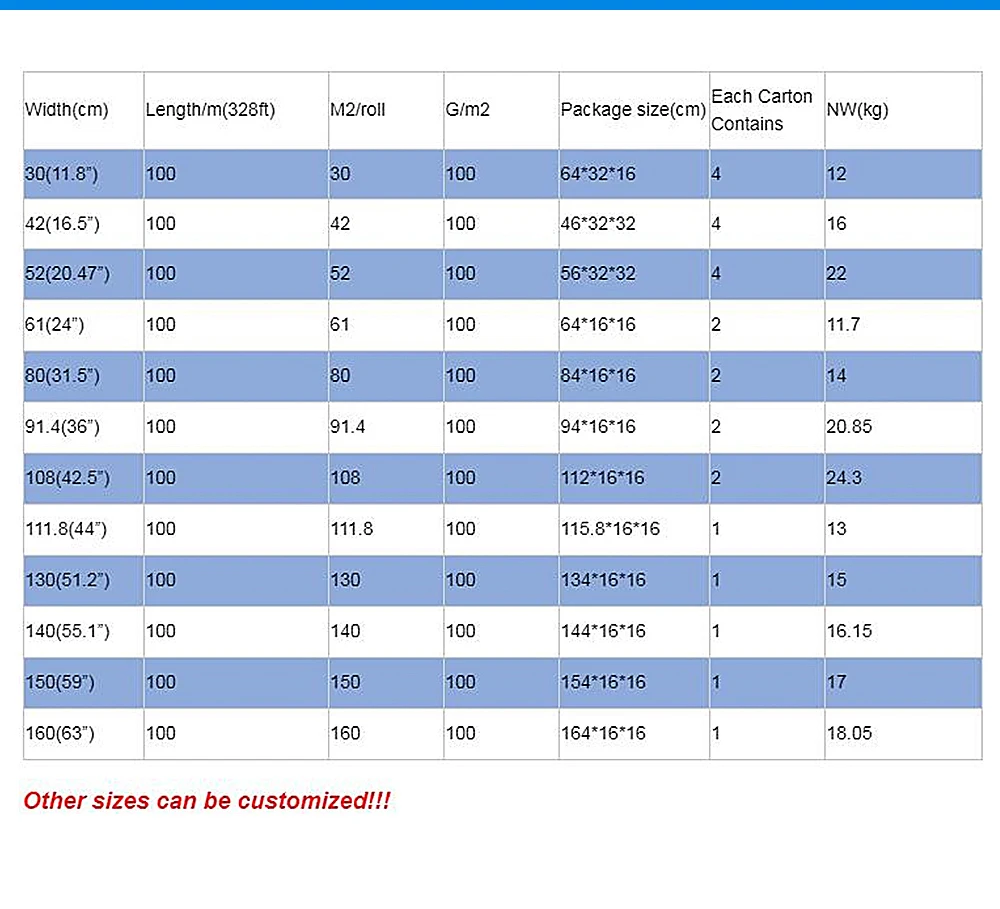Select the Length/m(328ft) column header
The width and height of the screenshot is (1000, 909).
pos(210,110)
